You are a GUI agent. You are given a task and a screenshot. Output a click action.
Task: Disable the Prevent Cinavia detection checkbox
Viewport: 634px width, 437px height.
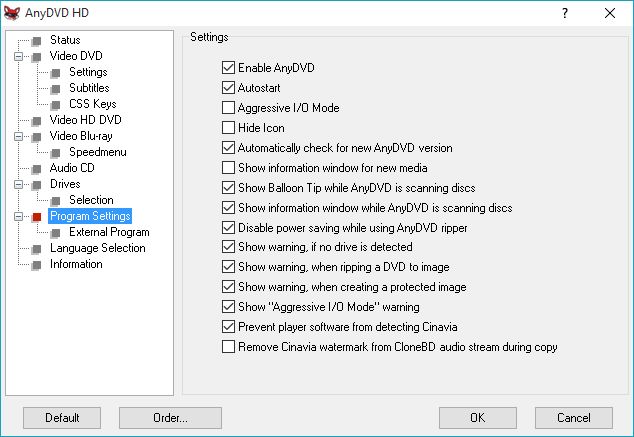(228, 327)
